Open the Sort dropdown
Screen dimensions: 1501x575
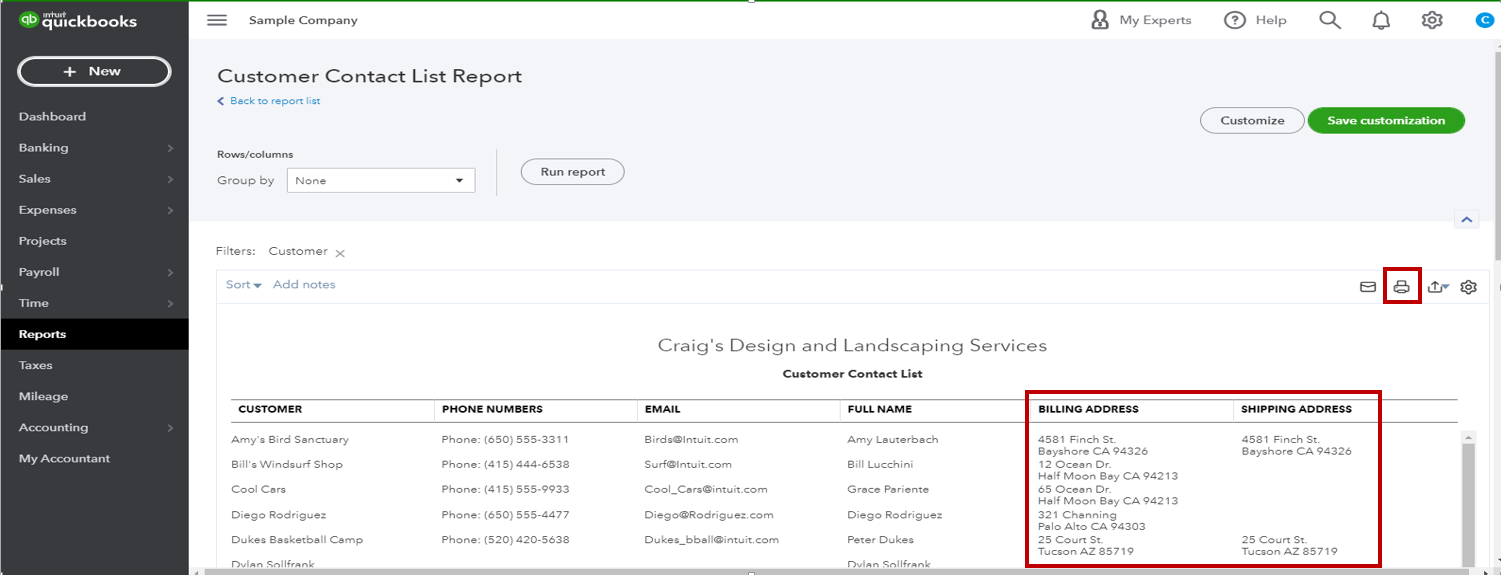click(x=243, y=285)
